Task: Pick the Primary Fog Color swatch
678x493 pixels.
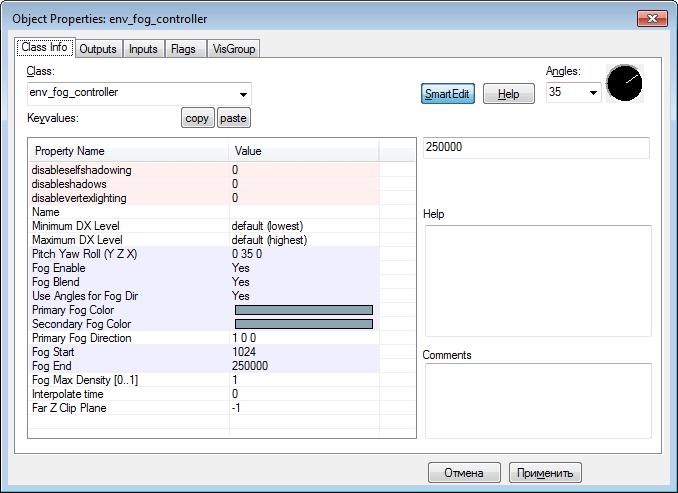Action: pyautogui.click(x=303, y=310)
